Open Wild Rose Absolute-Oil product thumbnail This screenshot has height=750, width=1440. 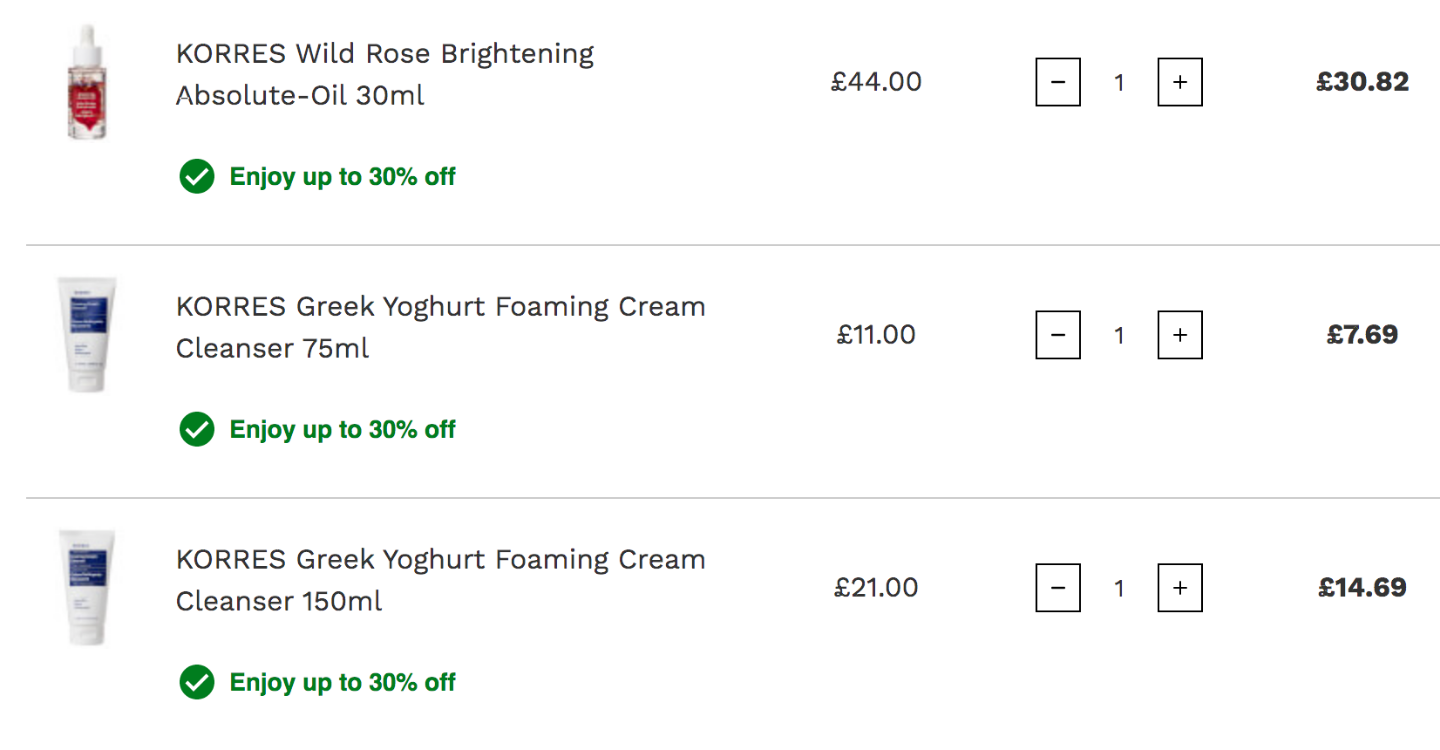(86, 82)
